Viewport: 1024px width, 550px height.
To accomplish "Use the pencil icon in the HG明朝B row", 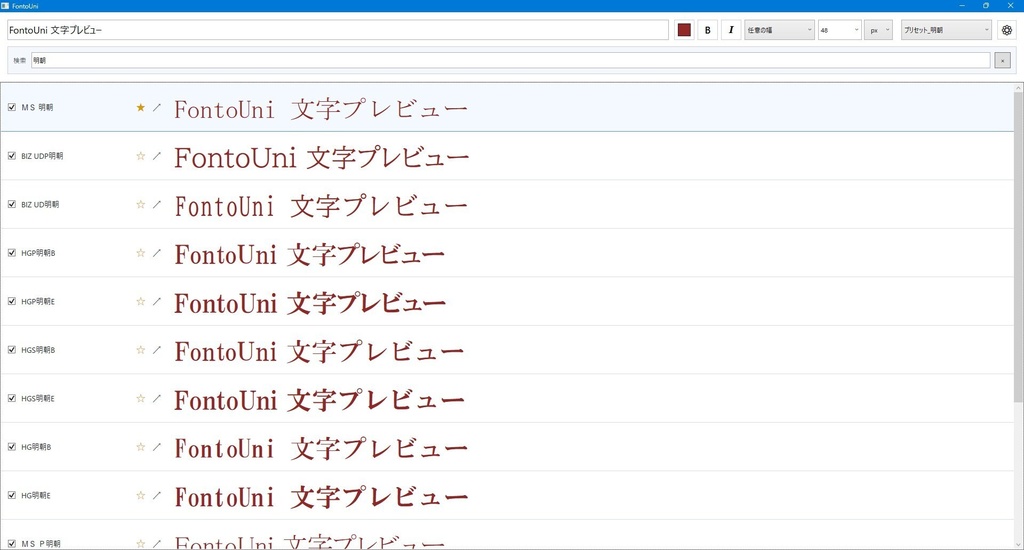I will 157,447.
